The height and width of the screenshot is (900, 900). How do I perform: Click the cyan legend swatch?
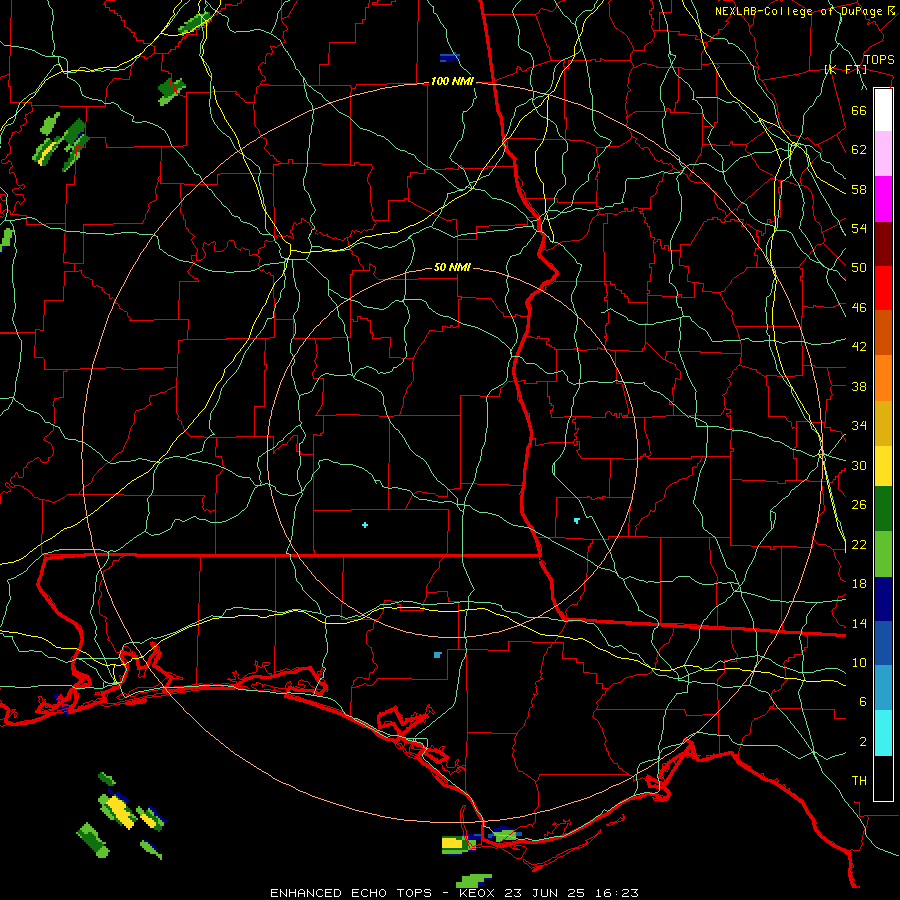point(883,733)
